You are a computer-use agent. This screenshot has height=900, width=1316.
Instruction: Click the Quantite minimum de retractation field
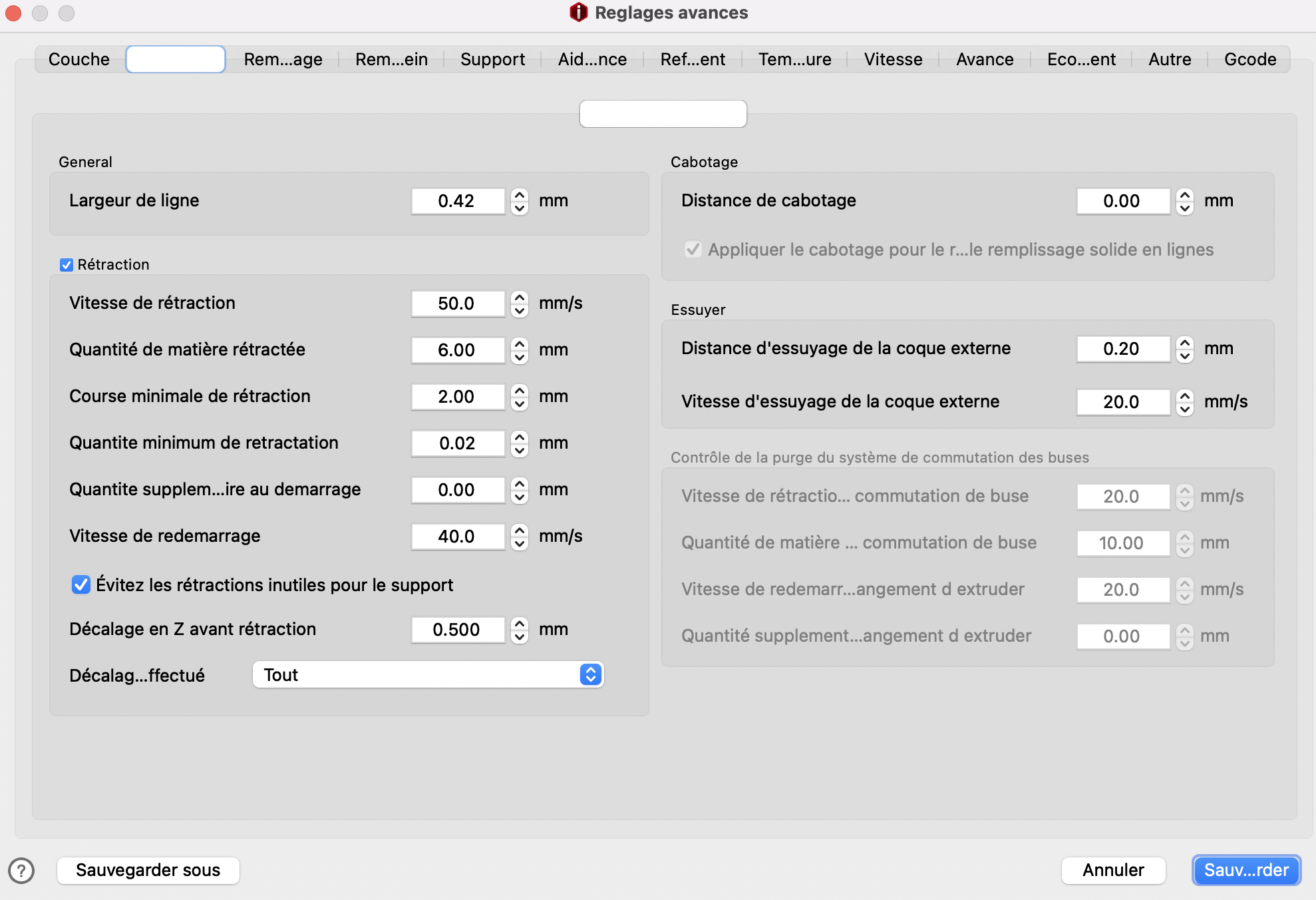(x=458, y=443)
